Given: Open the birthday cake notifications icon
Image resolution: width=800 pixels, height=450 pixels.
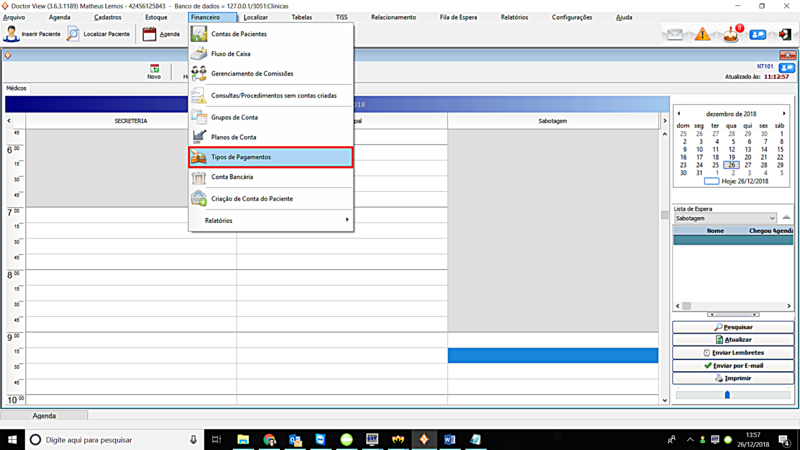Looking at the screenshot, I should [x=731, y=35].
